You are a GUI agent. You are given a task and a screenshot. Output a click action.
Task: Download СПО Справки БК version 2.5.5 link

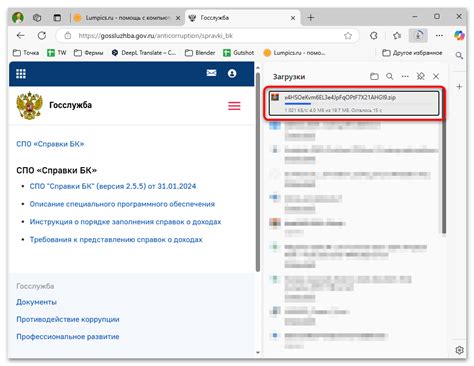coord(113,186)
